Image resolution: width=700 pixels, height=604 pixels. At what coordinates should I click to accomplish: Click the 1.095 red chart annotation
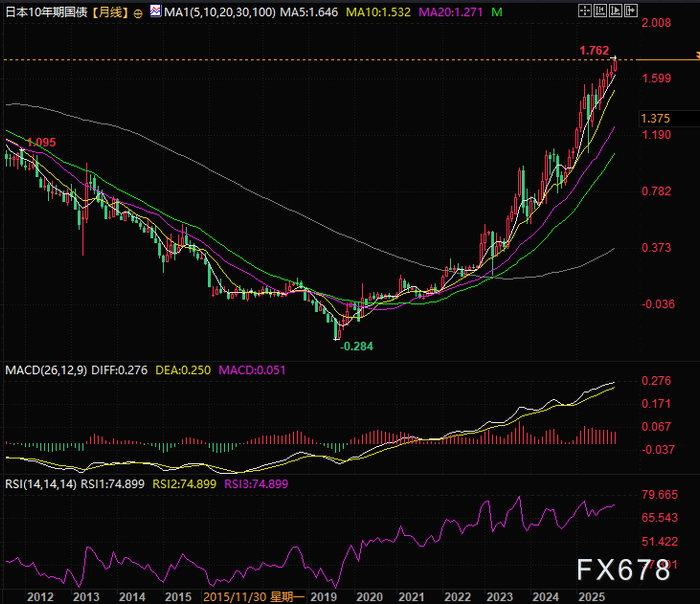[42, 142]
